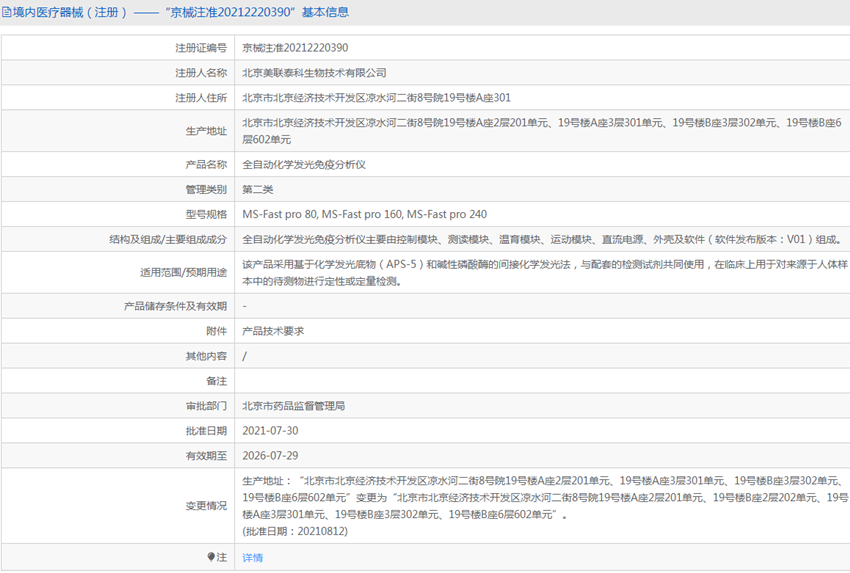Click the product name 全自动化学发光免疫分析仪
Screen dimensions: 850x573
[304, 164]
